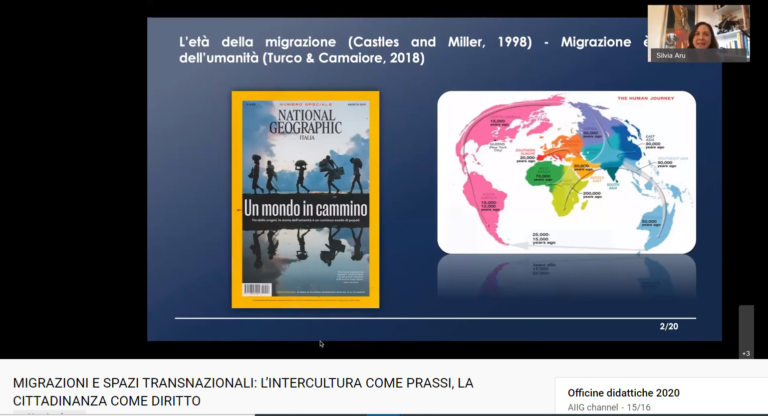Click Silvia Aru's webcam thumbnail
The height and width of the screenshot is (416, 768).
[x=698, y=33]
